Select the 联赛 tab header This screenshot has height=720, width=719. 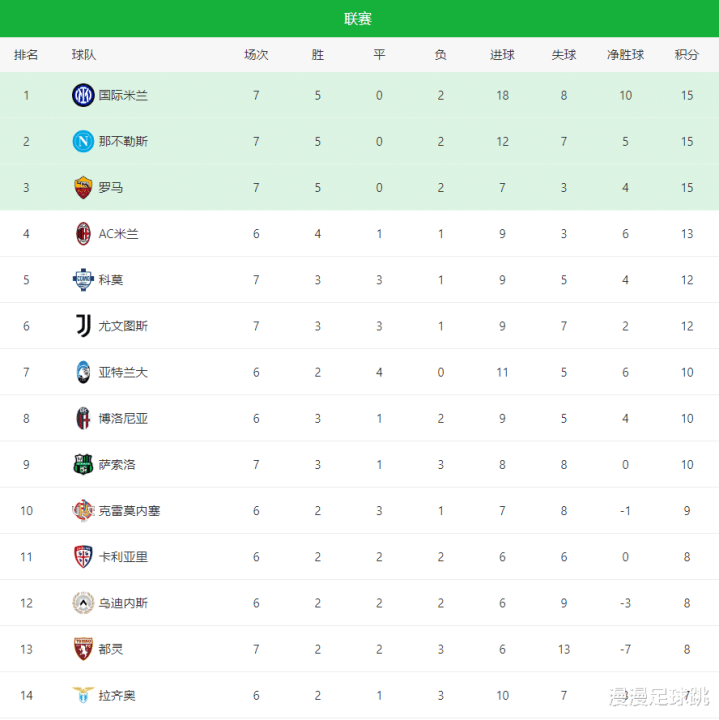click(x=358, y=19)
